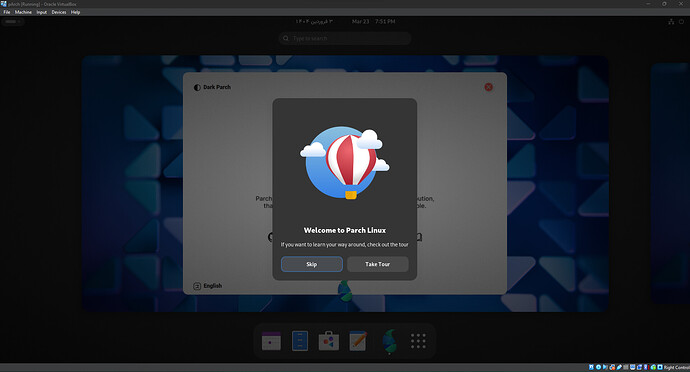
Task: Open the text editor dock icon
Action: click(x=358, y=341)
